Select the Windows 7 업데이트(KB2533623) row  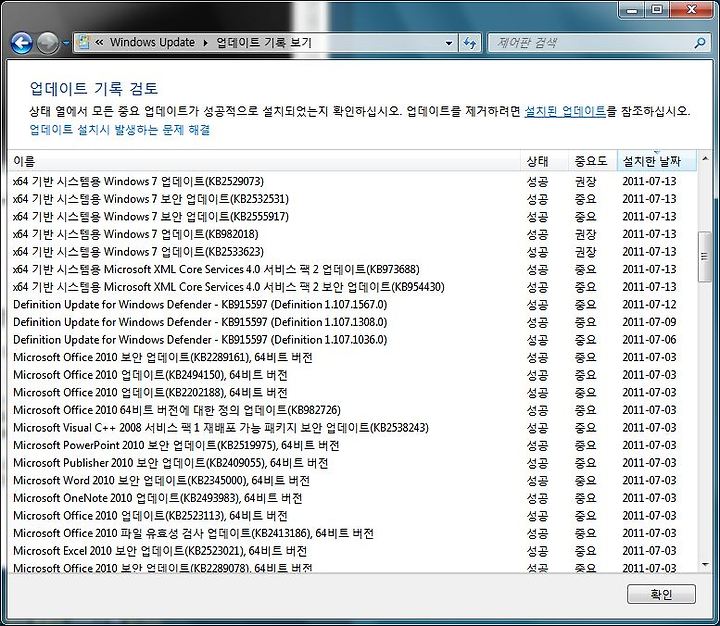coord(351,252)
